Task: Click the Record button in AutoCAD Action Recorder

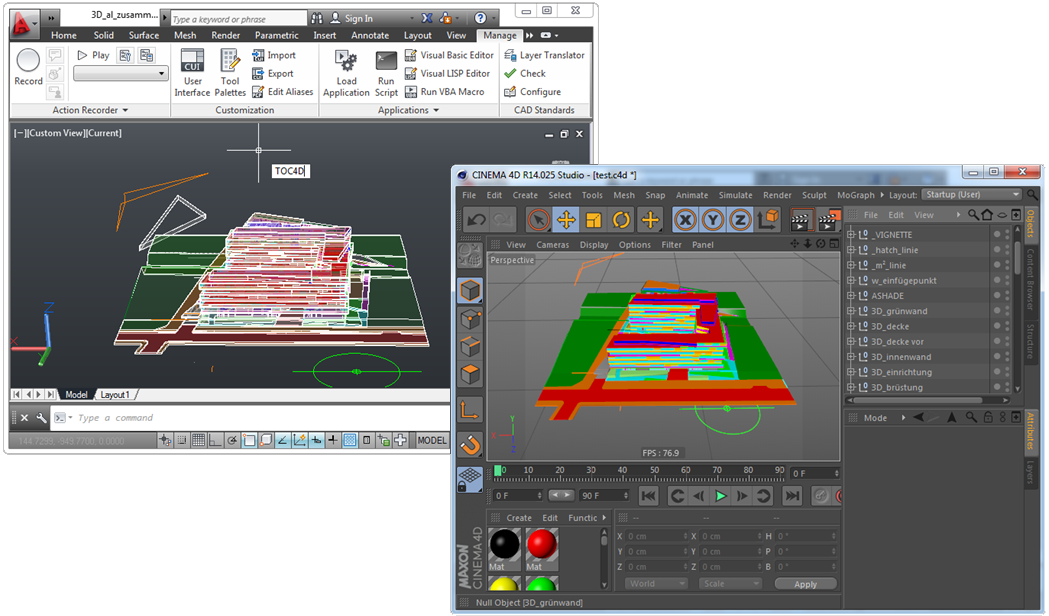Action: coord(28,67)
